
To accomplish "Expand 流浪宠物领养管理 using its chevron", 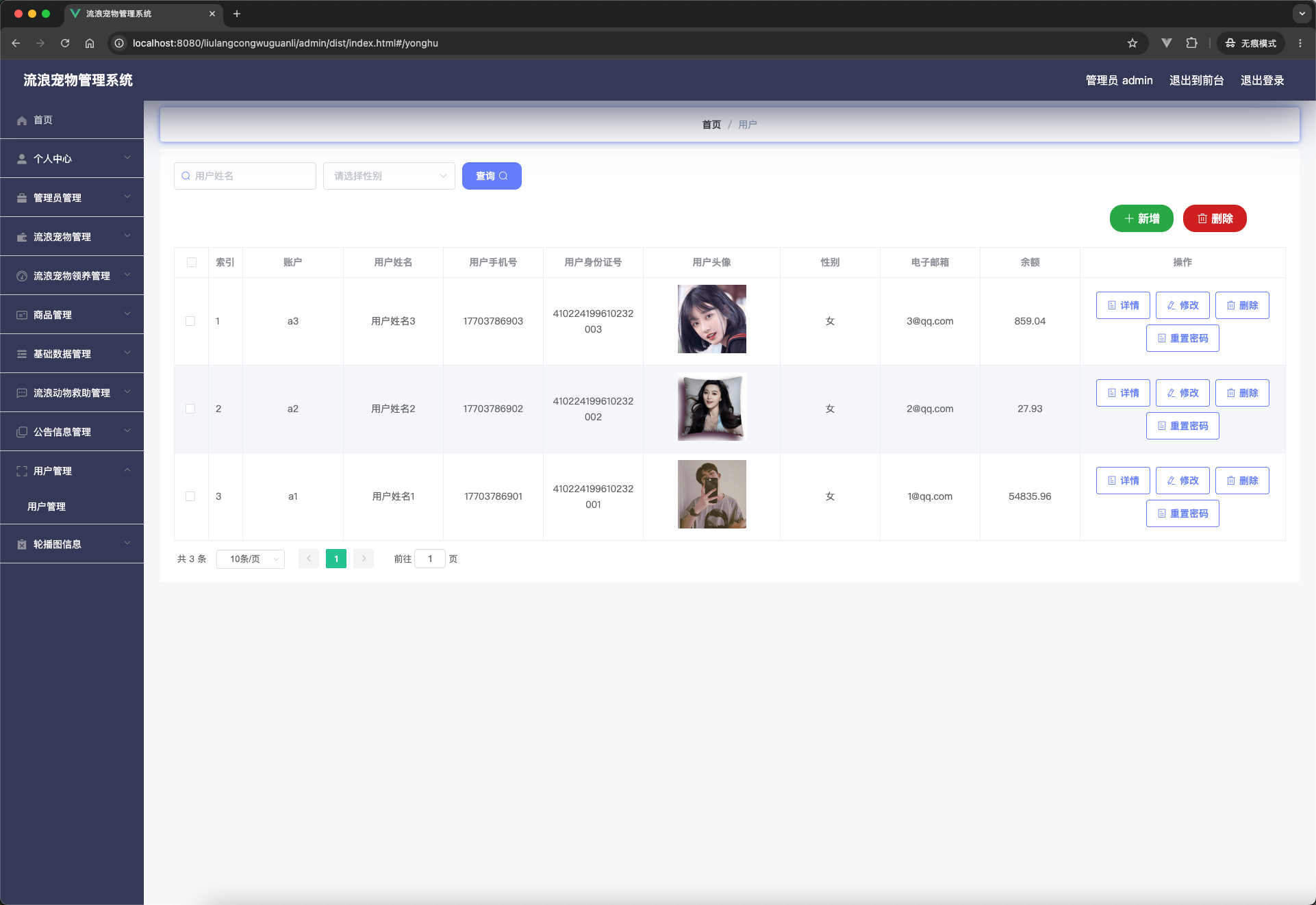I will 127,275.
